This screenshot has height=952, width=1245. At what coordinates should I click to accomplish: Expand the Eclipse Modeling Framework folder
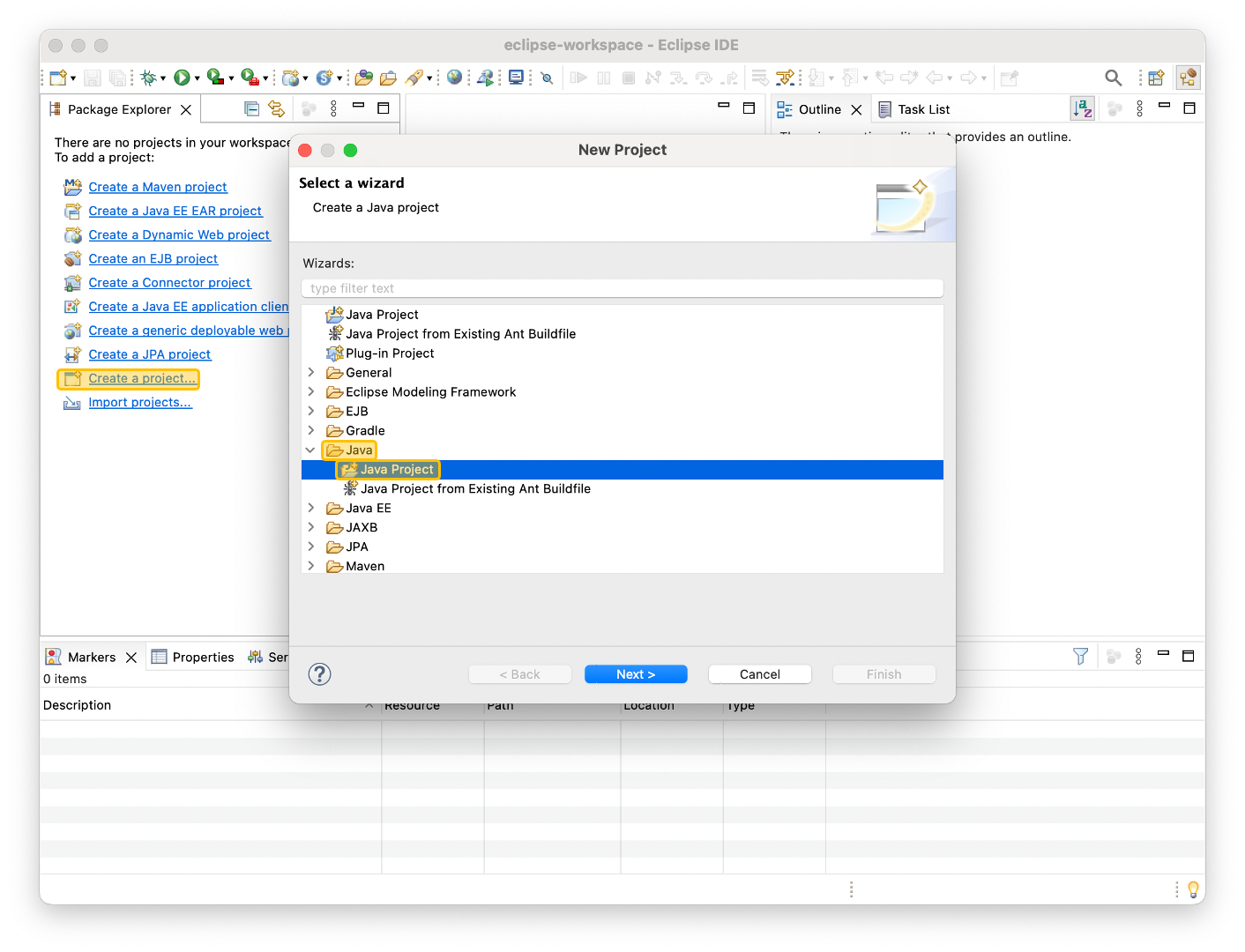pyautogui.click(x=310, y=391)
